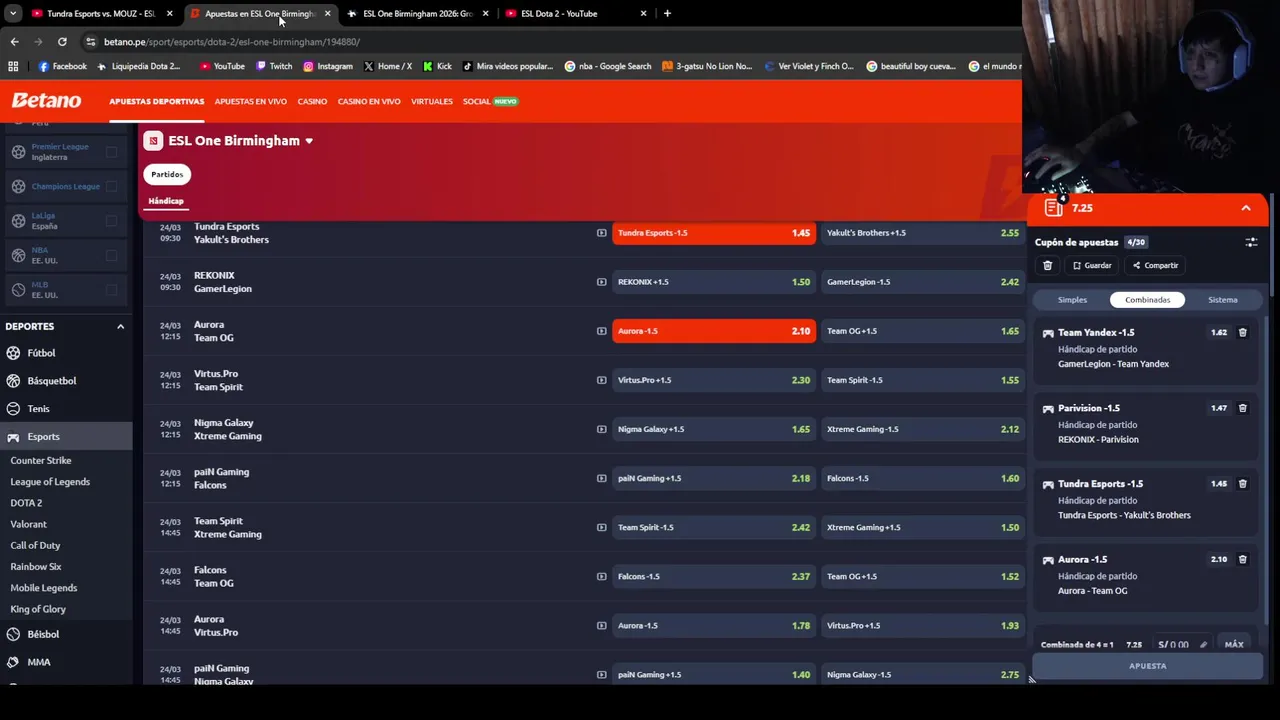Remove the Team Yandex -1.5 bet
The image size is (1280, 720).
coord(1242,332)
